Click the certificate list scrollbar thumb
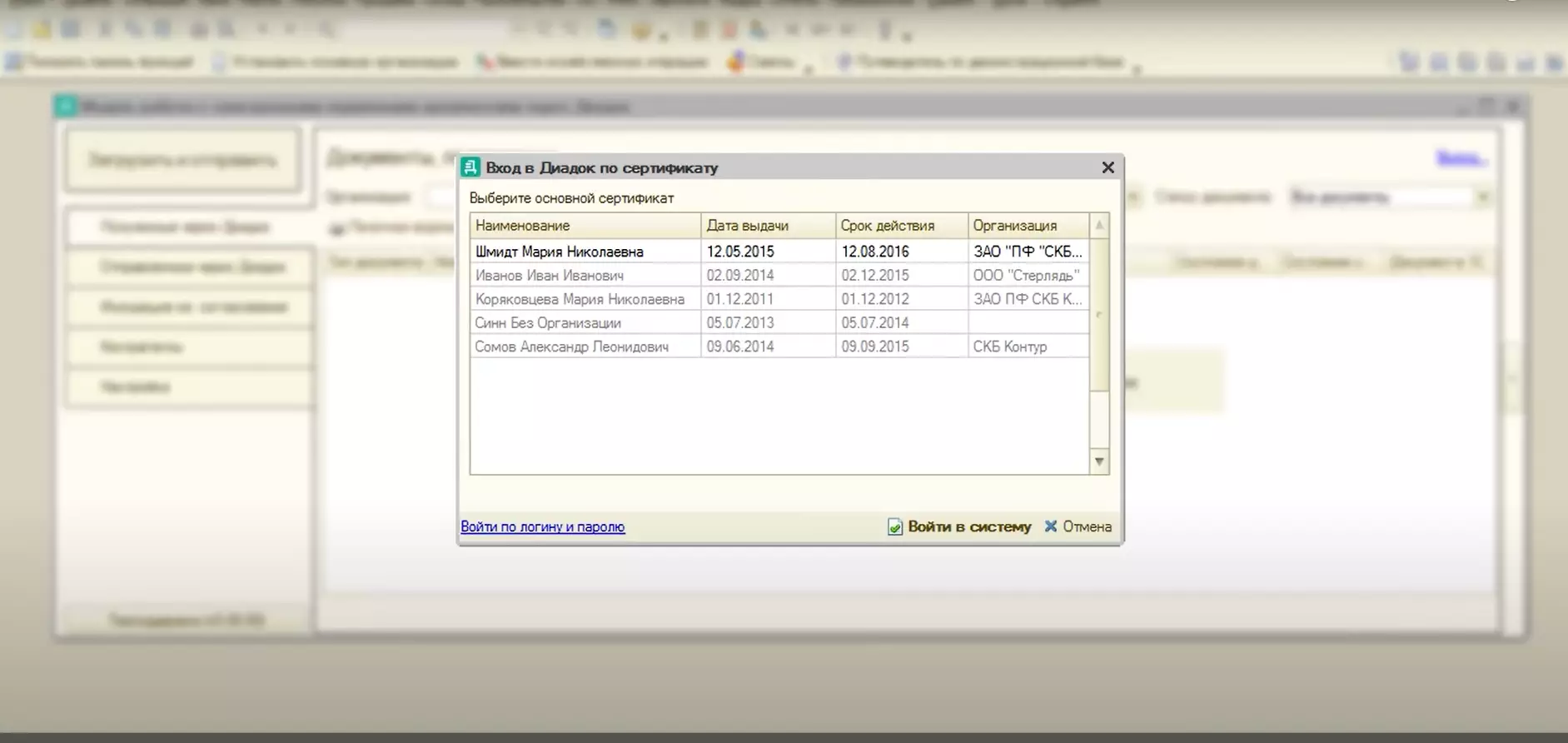This screenshot has height=743, width=1568. [x=1099, y=314]
